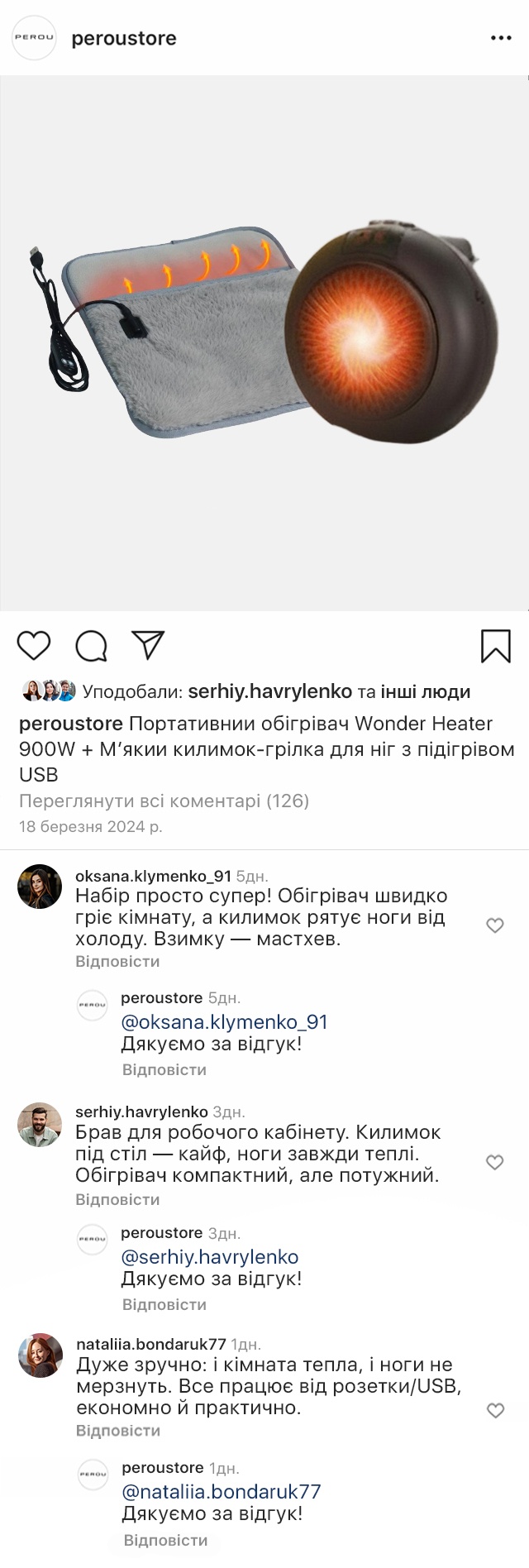Like oksana.klymenko_91's comment
Screen dimensions: 529x1568
(494, 925)
